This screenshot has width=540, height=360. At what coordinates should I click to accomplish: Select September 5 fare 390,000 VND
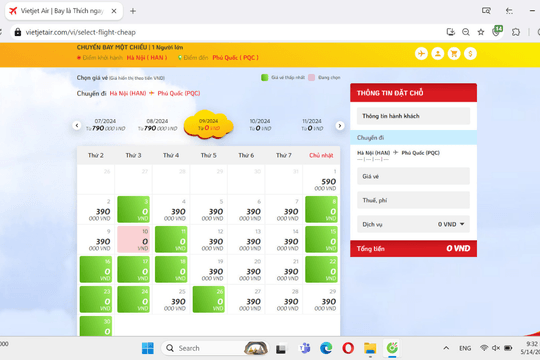point(209,209)
